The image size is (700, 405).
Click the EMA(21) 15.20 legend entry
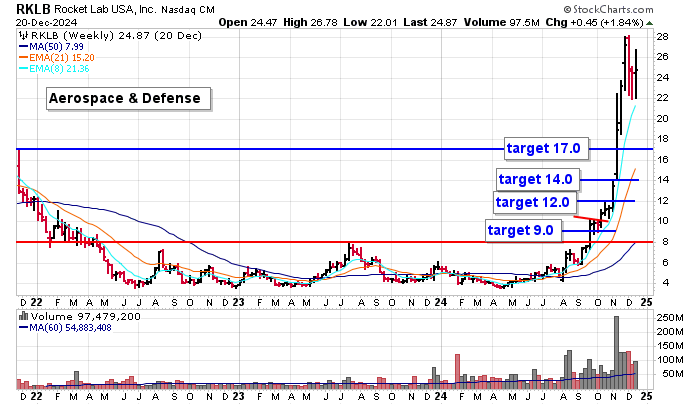tap(57, 58)
